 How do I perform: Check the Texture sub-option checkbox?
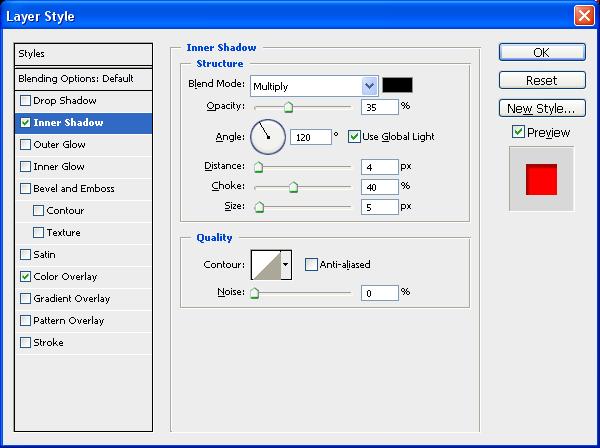[x=38, y=233]
